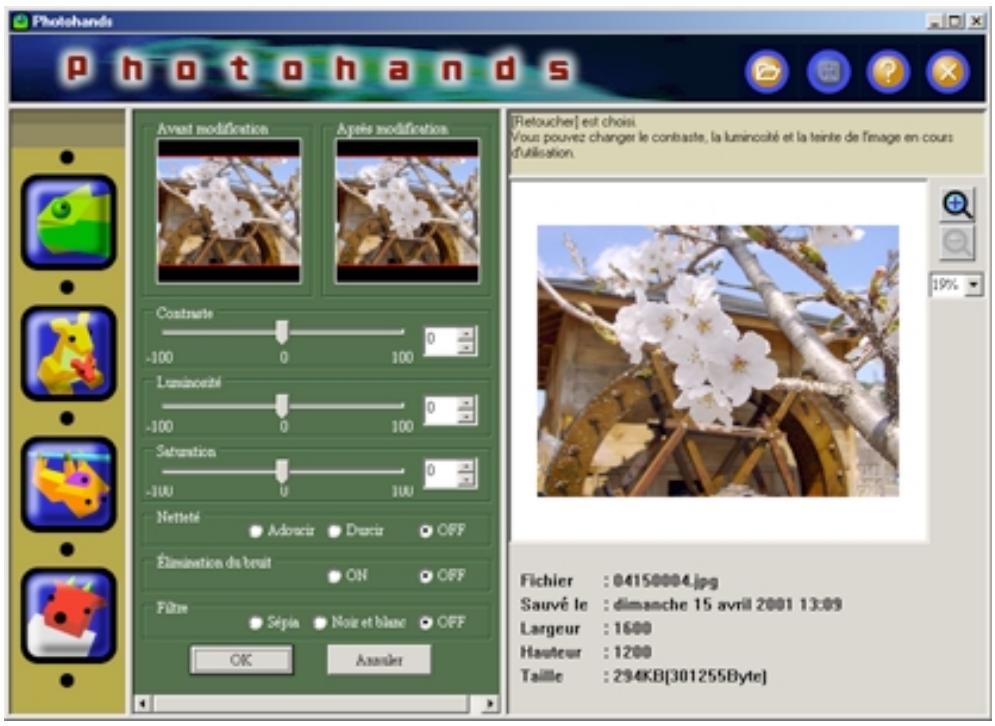This screenshot has height=726, width=995.
Task: Click the save disk icon in header
Action: pyautogui.click(x=827, y=72)
